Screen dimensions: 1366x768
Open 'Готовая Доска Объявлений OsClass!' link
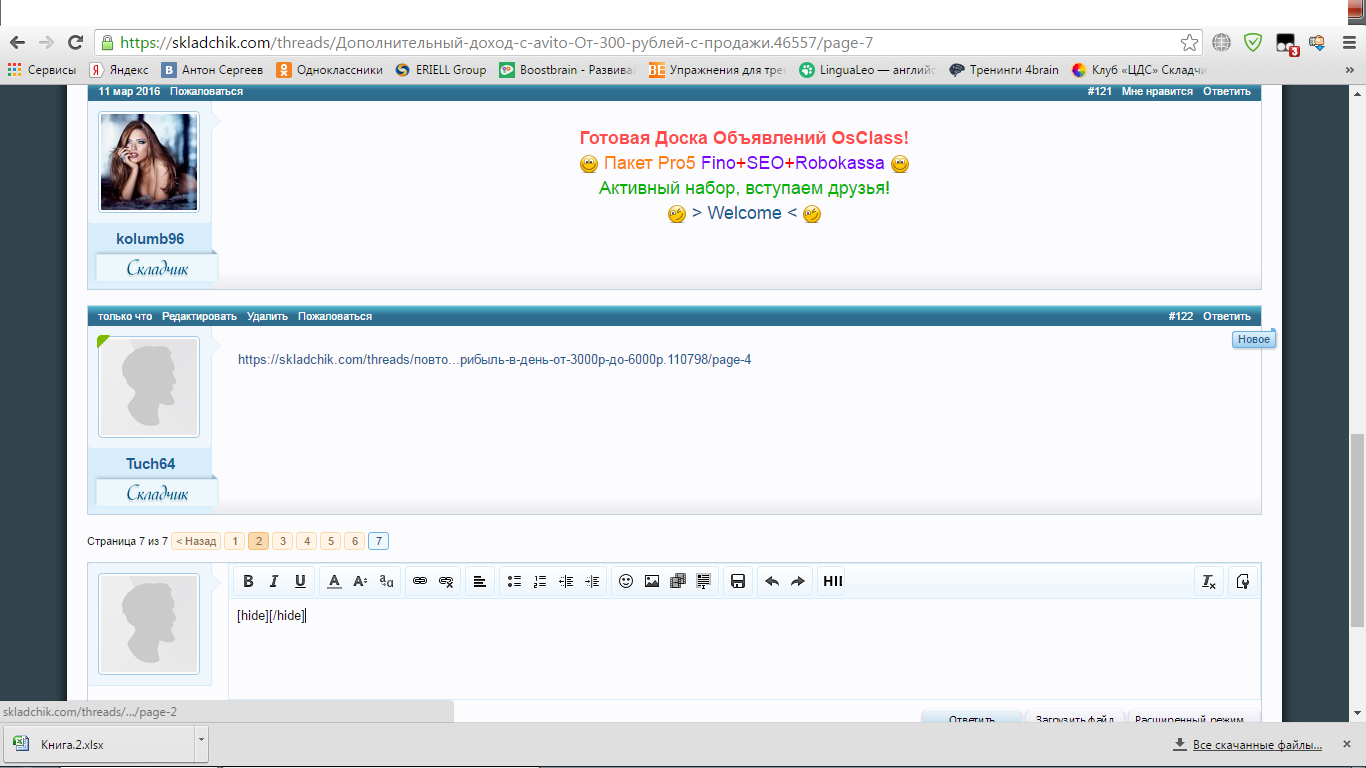(744, 138)
